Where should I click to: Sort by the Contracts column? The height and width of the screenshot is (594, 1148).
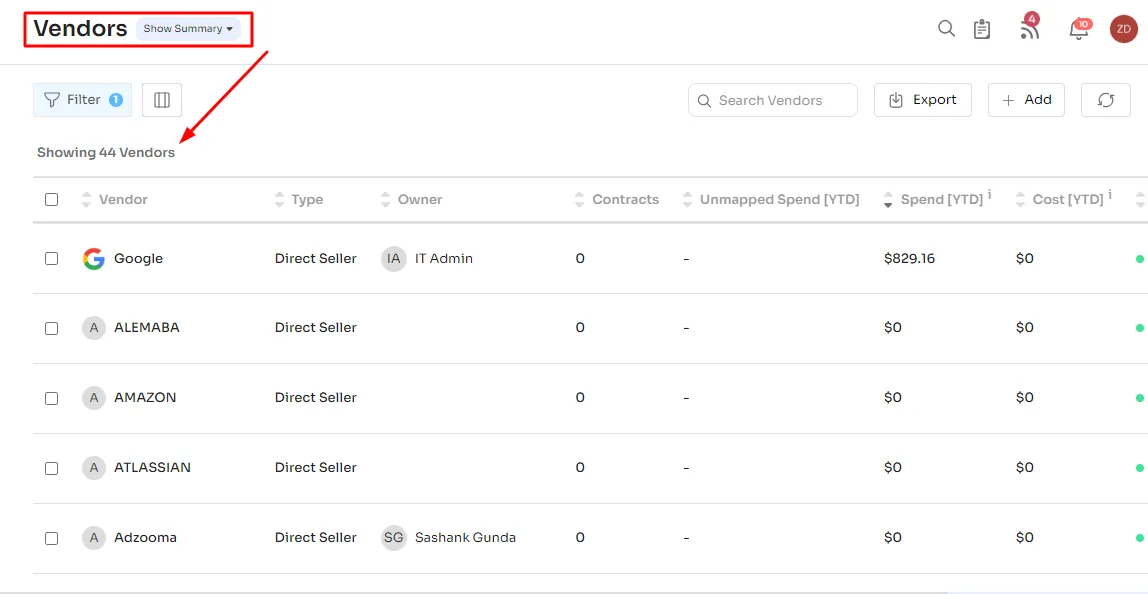point(580,199)
